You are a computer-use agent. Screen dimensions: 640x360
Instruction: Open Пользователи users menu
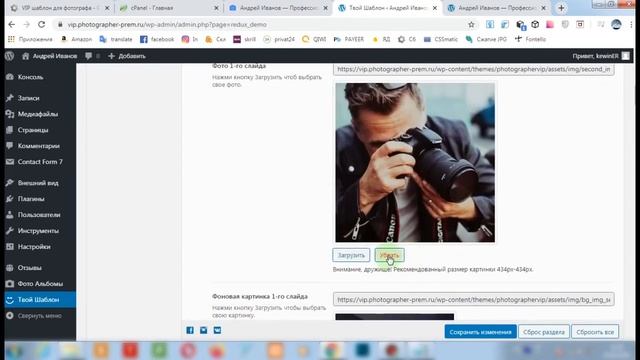click(x=40, y=215)
